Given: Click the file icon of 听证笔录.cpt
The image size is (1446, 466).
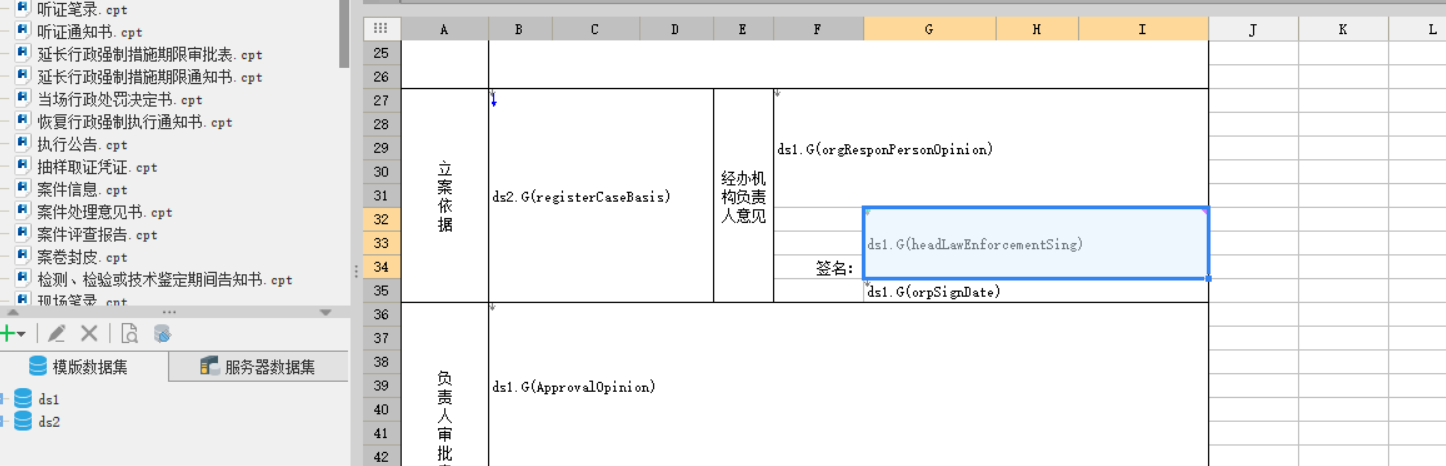Looking at the screenshot, I should [x=23, y=8].
